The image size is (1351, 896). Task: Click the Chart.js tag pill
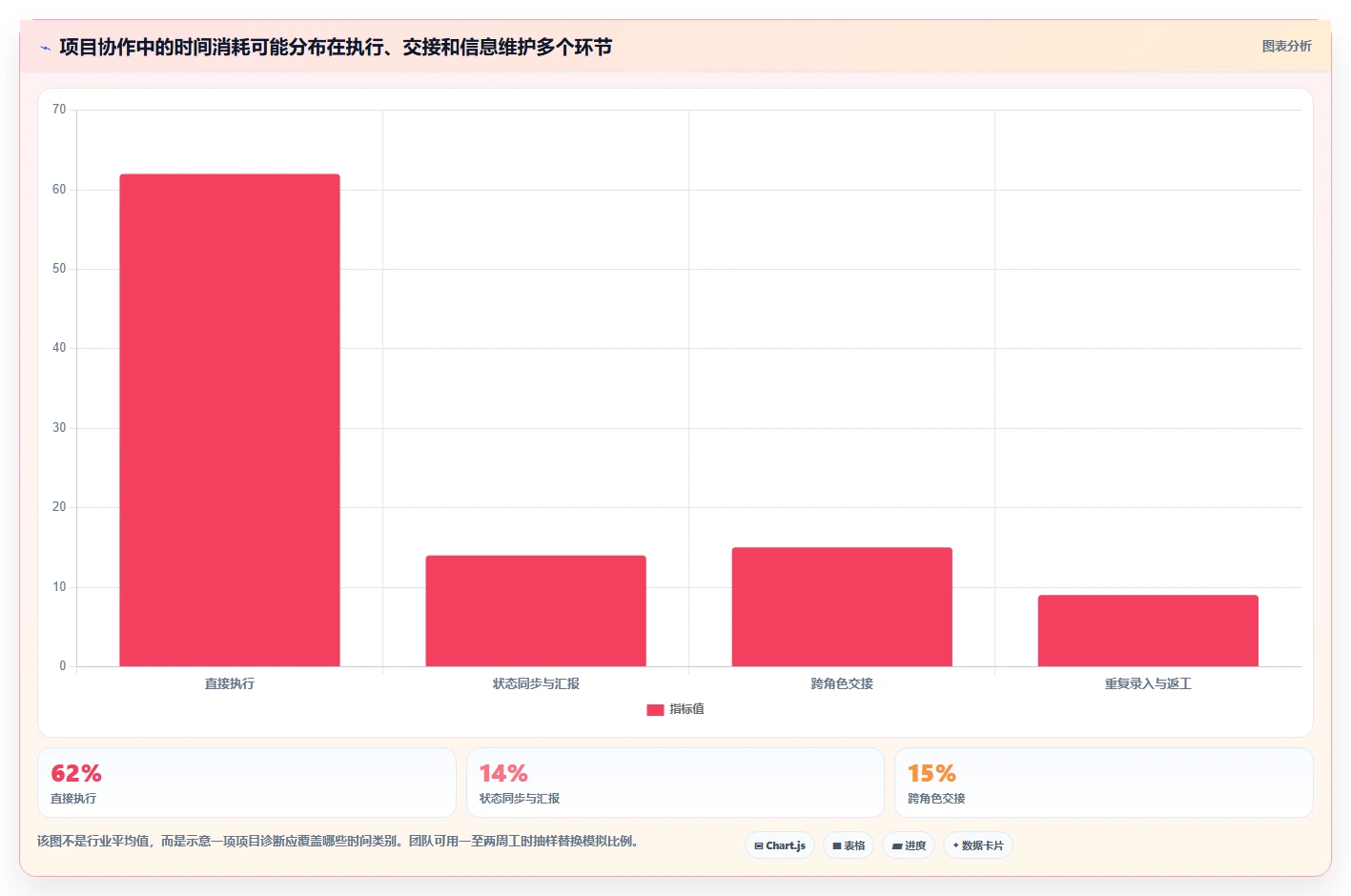click(779, 845)
